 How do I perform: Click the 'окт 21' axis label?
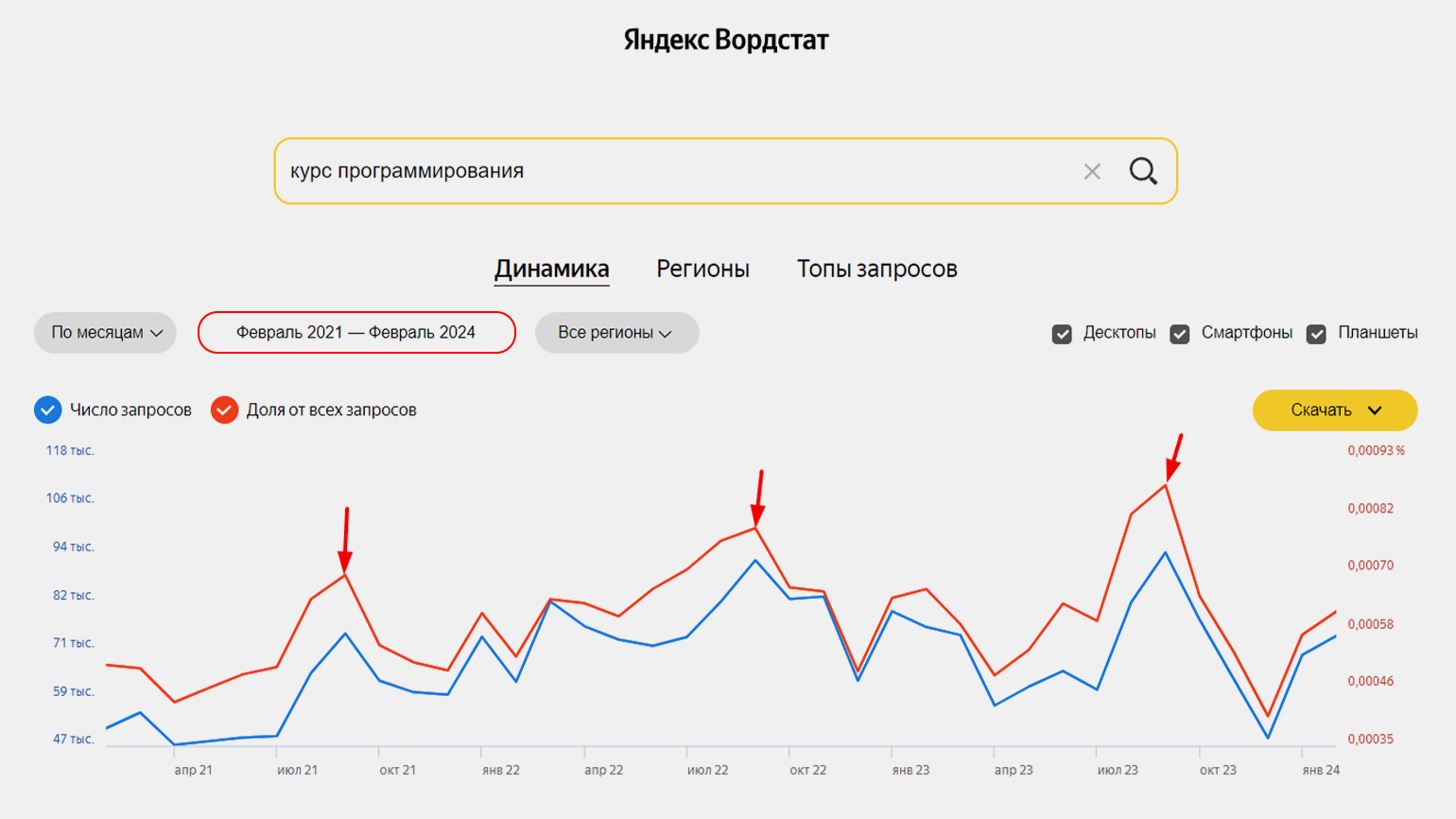[x=398, y=770]
